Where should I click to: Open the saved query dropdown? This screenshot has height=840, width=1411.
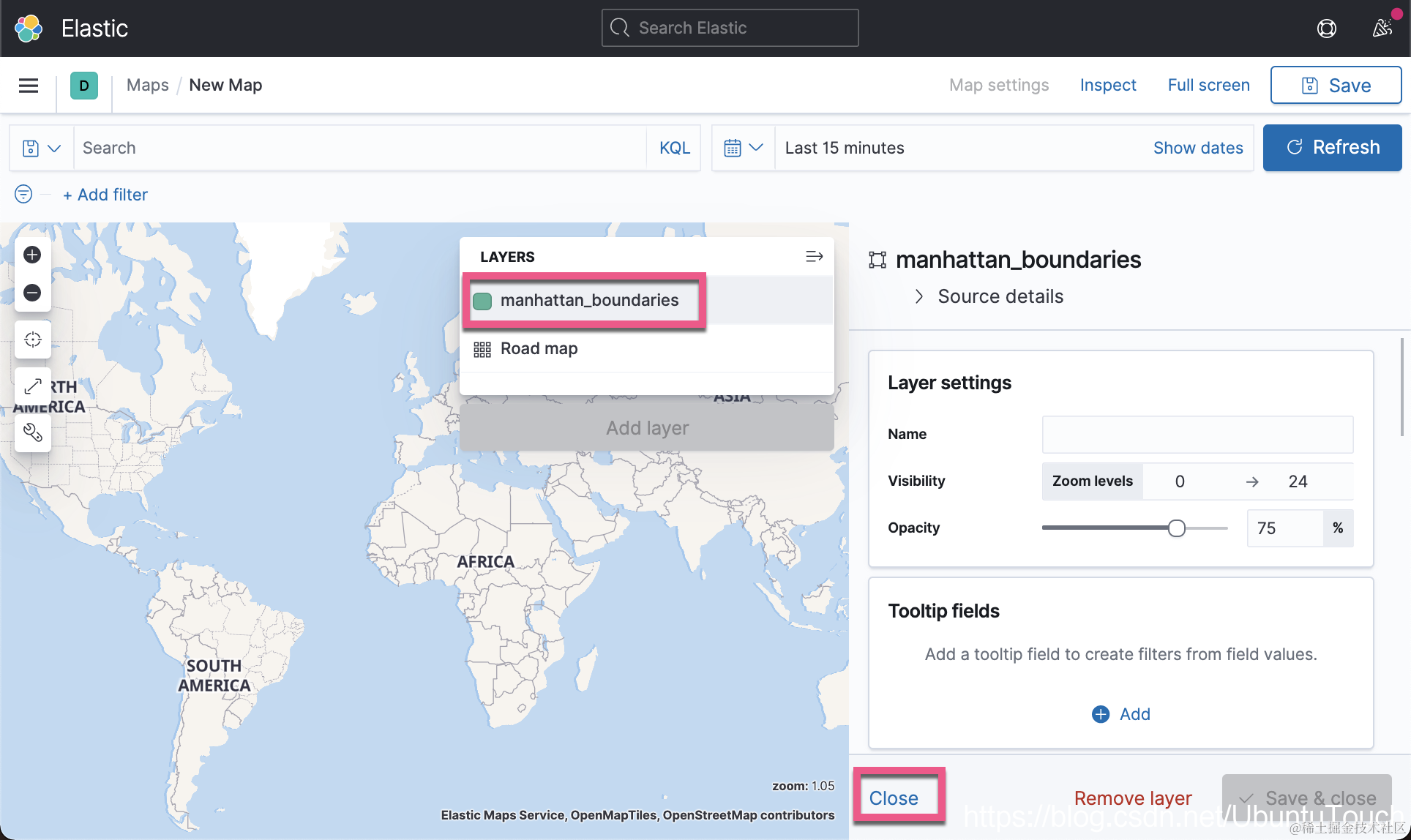[x=41, y=148]
